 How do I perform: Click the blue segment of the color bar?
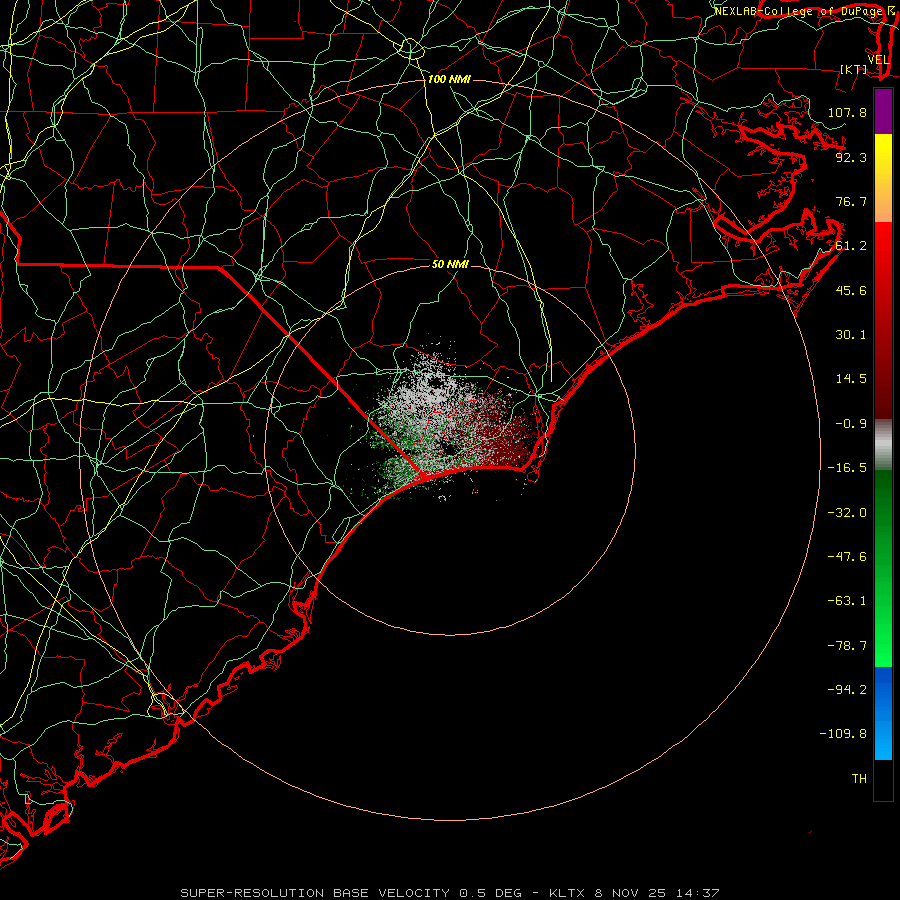883,713
